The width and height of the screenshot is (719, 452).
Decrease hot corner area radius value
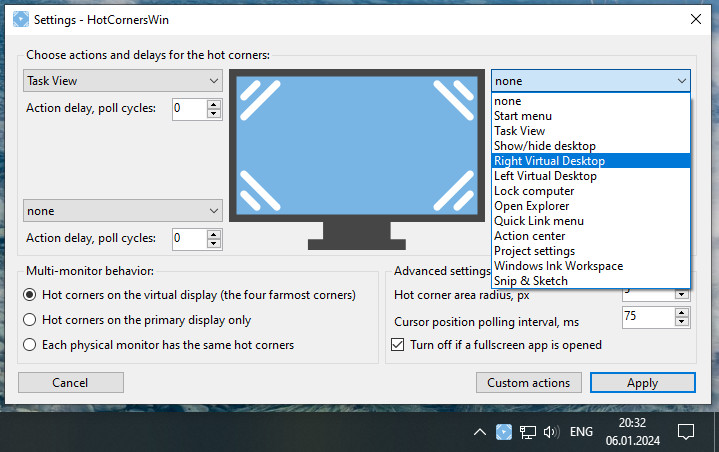(682, 294)
